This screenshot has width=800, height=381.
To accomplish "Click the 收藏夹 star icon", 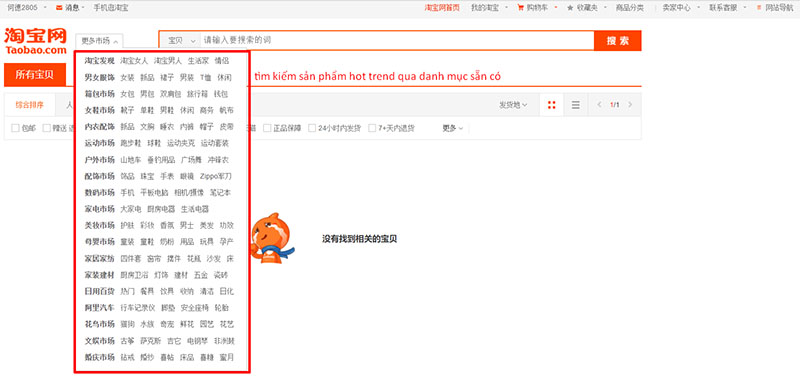I will 570,8.
